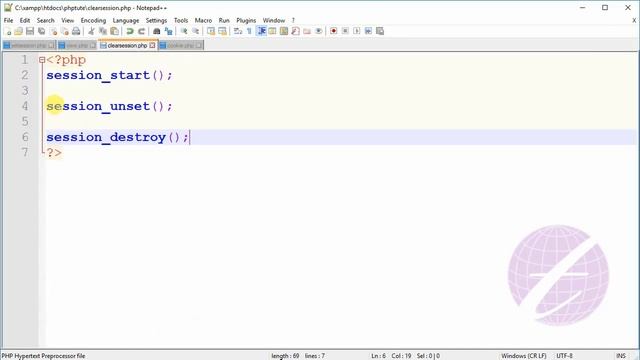The height and width of the screenshot is (360, 640).
Task: Click the Print toolbar icon
Action: 76,31
